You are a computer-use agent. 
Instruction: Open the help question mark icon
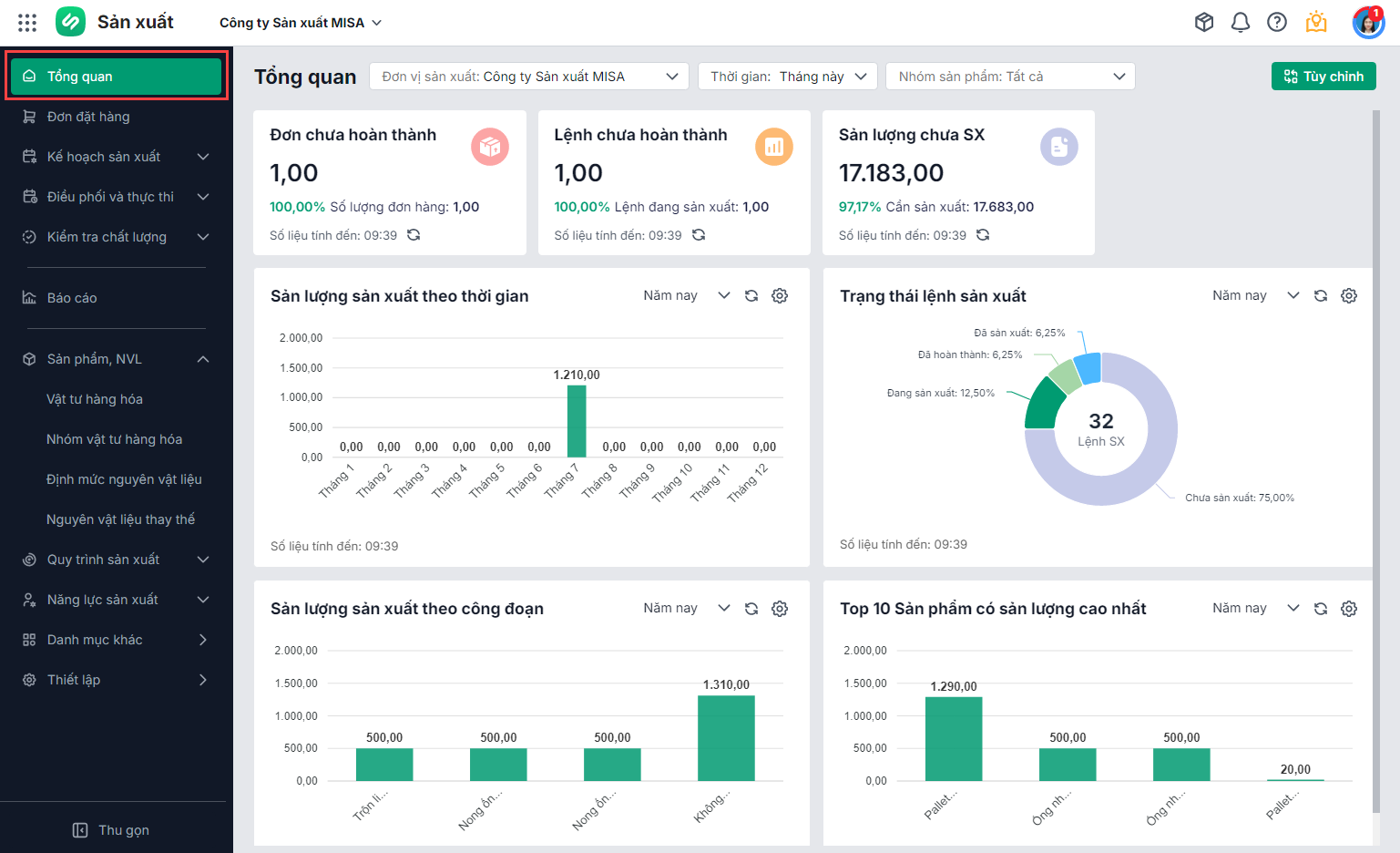1277,23
